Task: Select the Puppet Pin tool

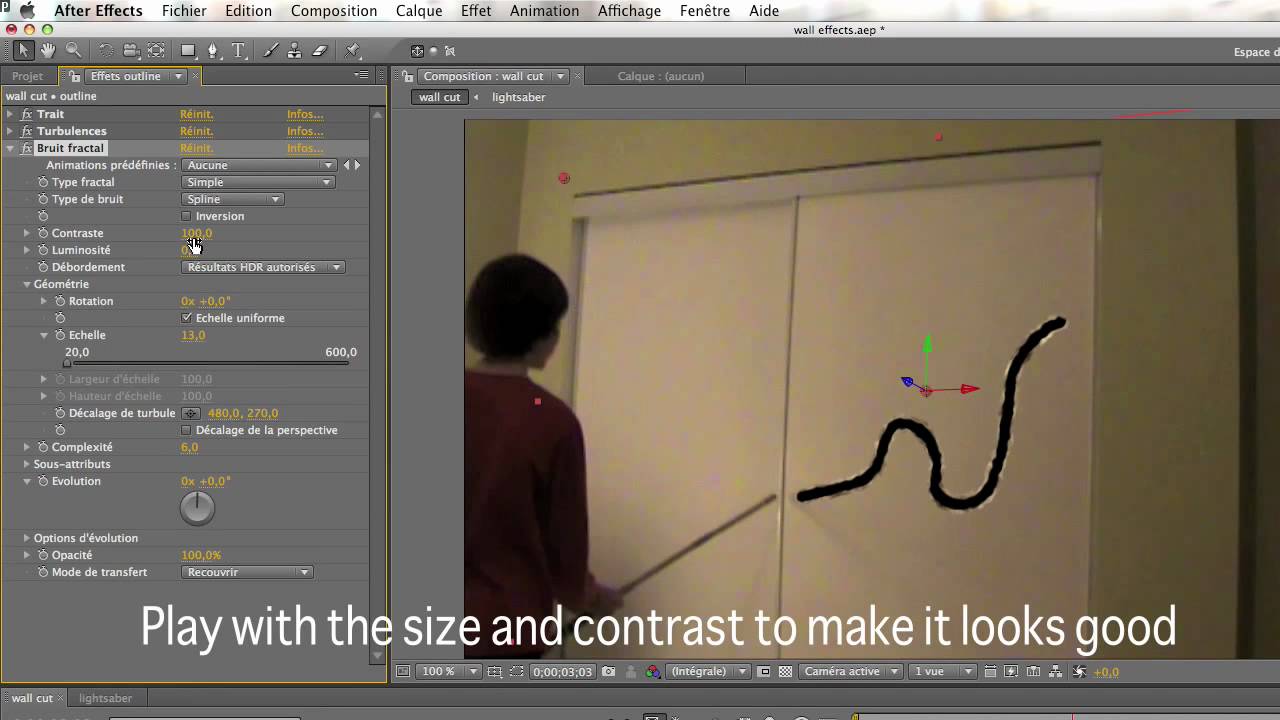Action: [352, 50]
